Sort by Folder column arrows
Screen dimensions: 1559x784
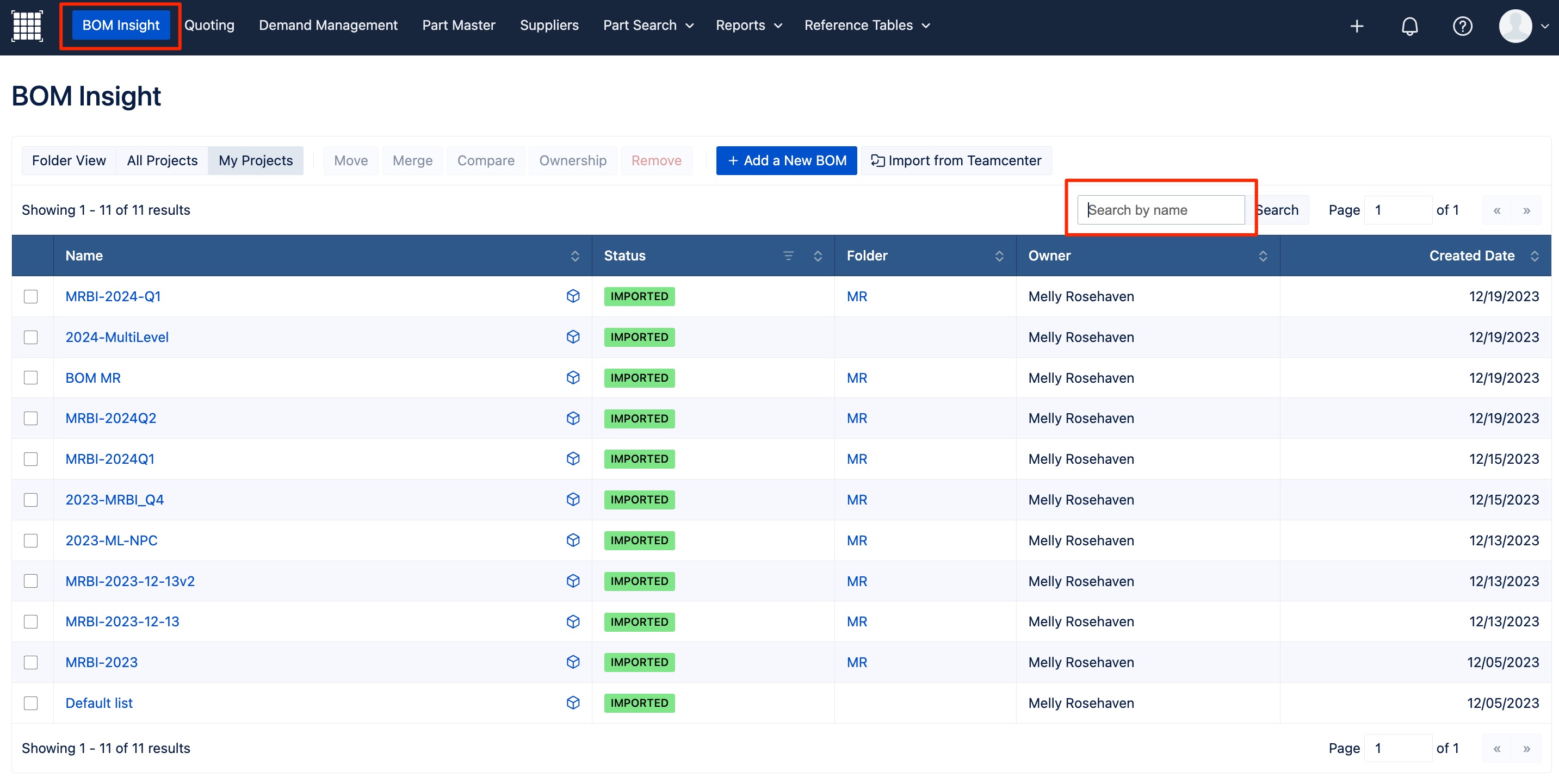[999, 256]
